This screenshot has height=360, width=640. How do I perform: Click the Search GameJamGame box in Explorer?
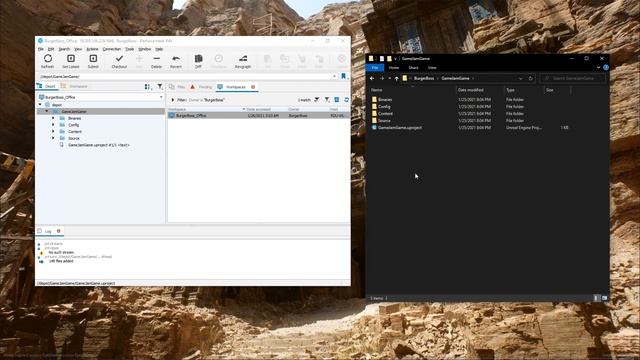pos(573,78)
